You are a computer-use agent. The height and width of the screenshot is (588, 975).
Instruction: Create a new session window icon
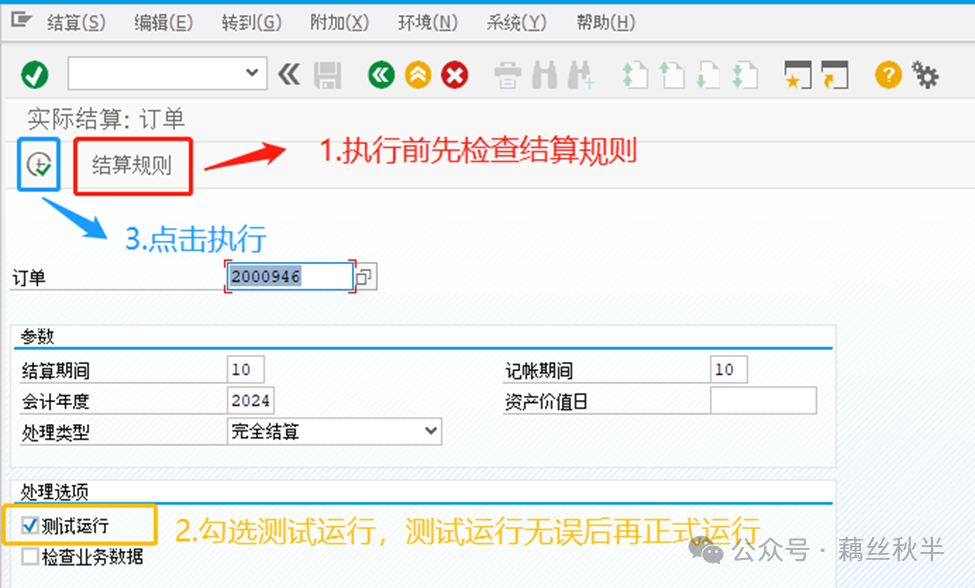798,75
